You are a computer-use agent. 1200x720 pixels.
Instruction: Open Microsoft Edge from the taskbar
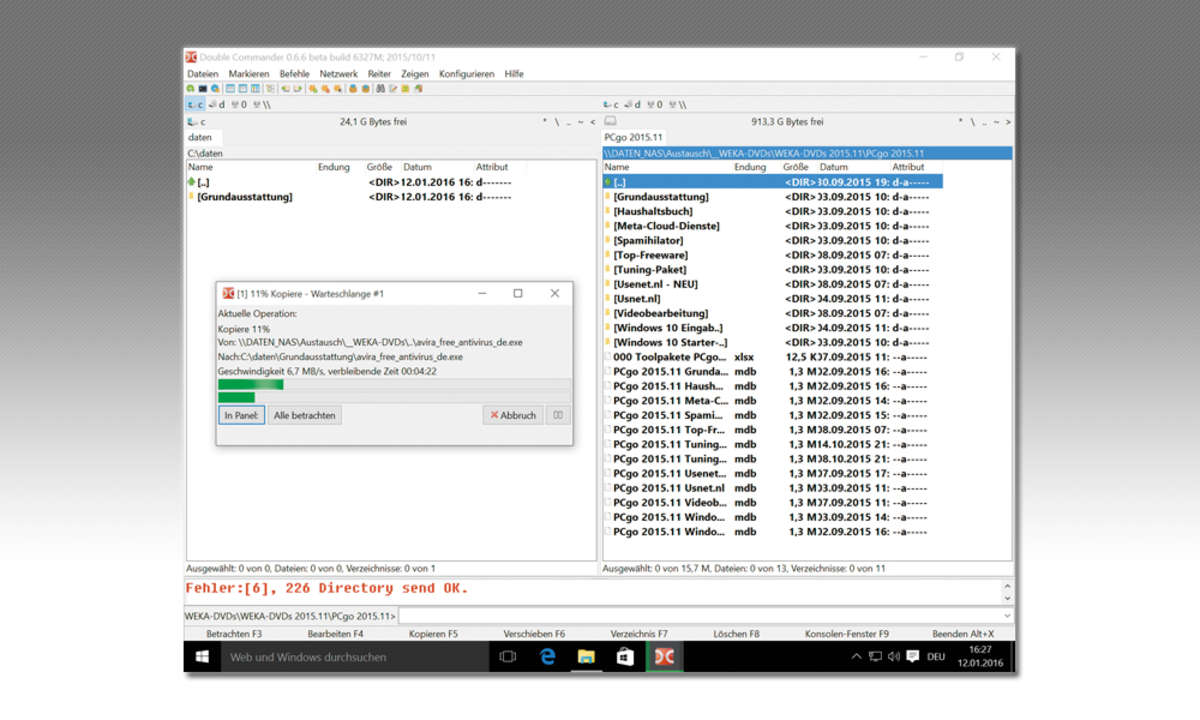coord(547,657)
